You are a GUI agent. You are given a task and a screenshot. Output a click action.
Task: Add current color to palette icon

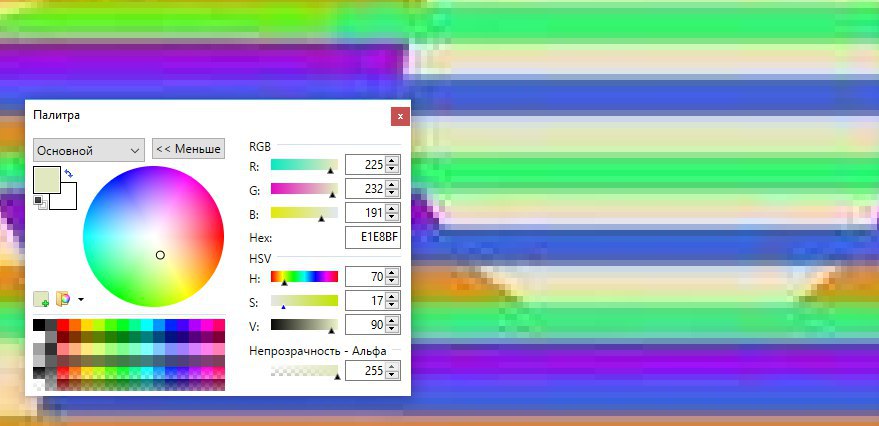tap(41, 299)
